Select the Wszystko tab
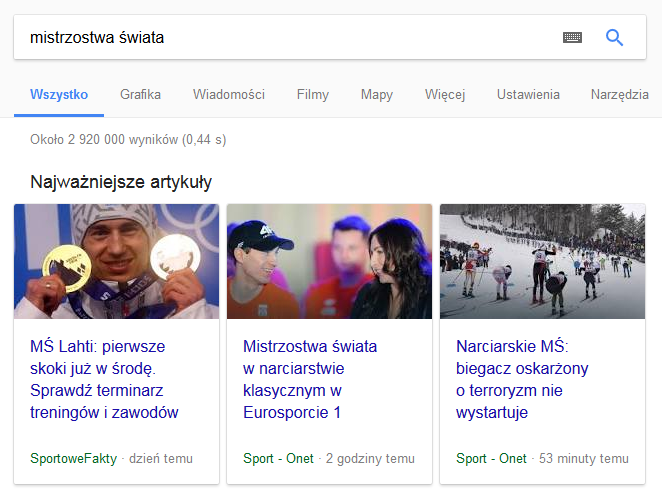The width and height of the screenshot is (662, 491). (59, 95)
